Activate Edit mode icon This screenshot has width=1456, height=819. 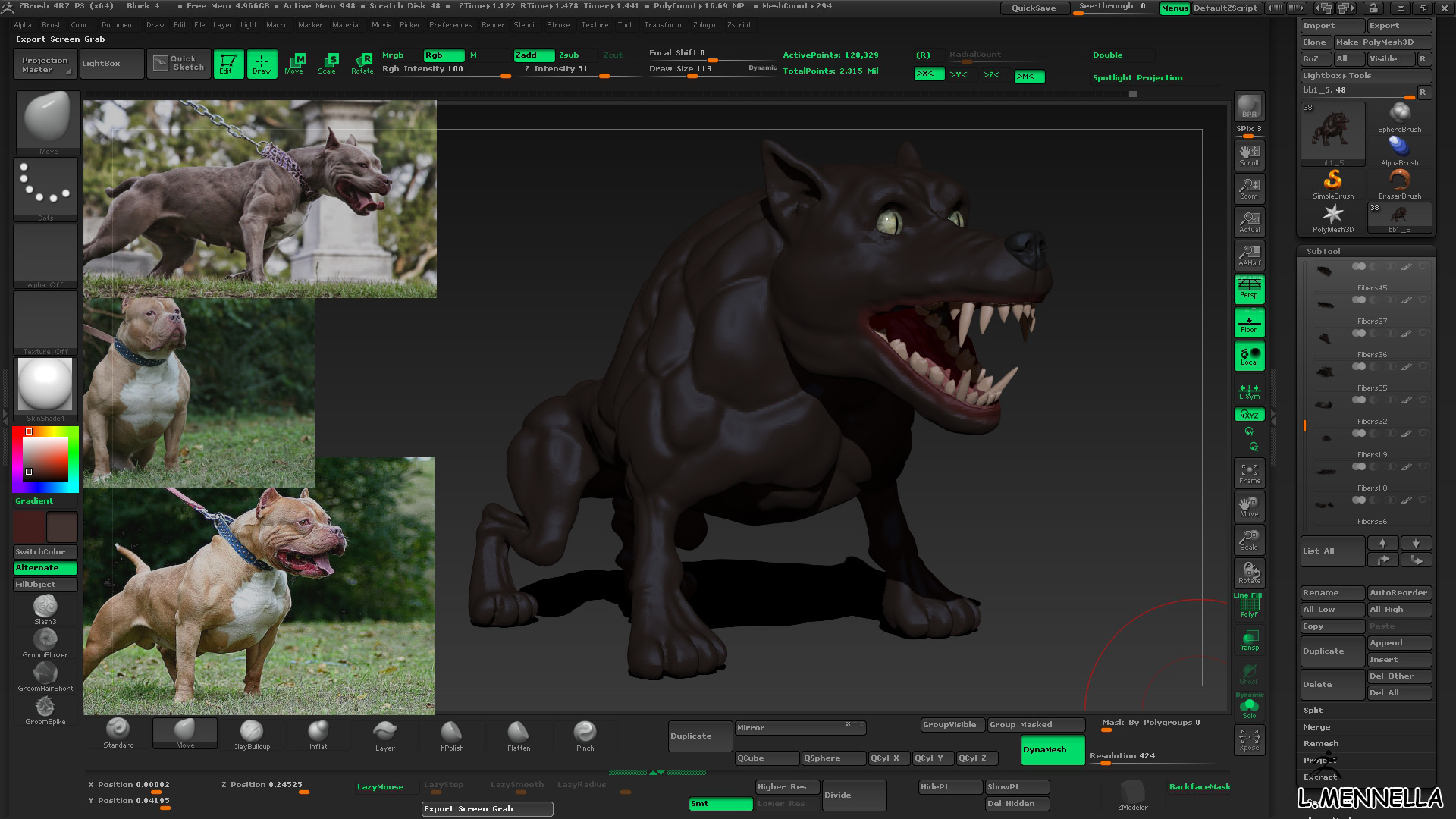coord(227,64)
